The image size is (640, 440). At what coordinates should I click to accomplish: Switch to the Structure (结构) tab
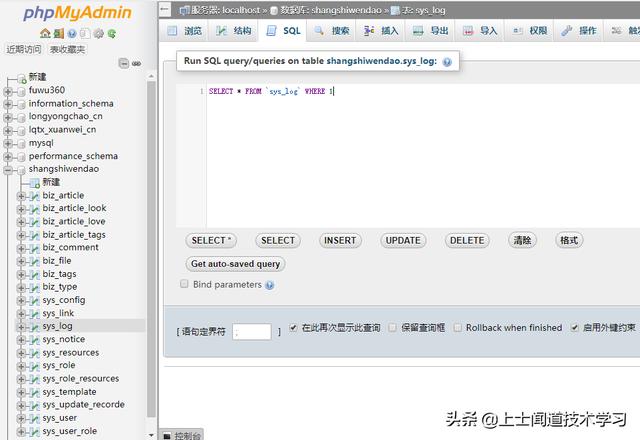[x=233, y=31]
